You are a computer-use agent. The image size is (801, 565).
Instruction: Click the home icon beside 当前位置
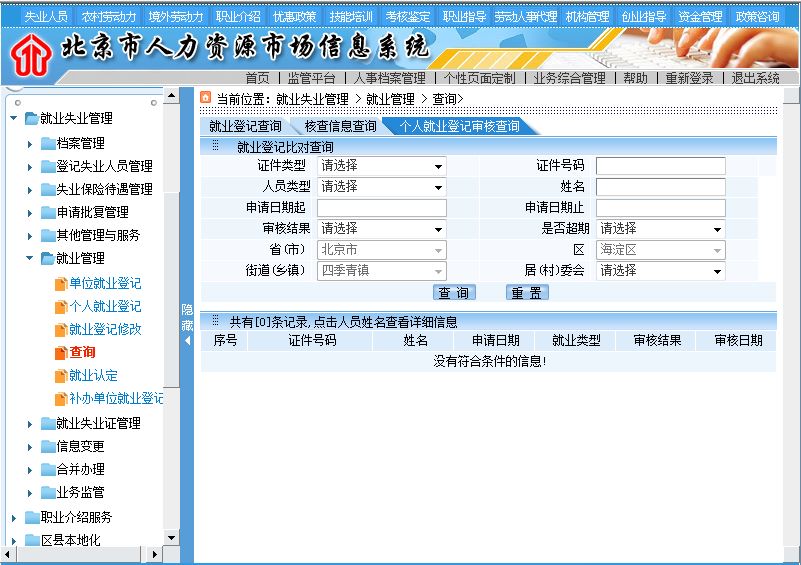coord(205,97)
